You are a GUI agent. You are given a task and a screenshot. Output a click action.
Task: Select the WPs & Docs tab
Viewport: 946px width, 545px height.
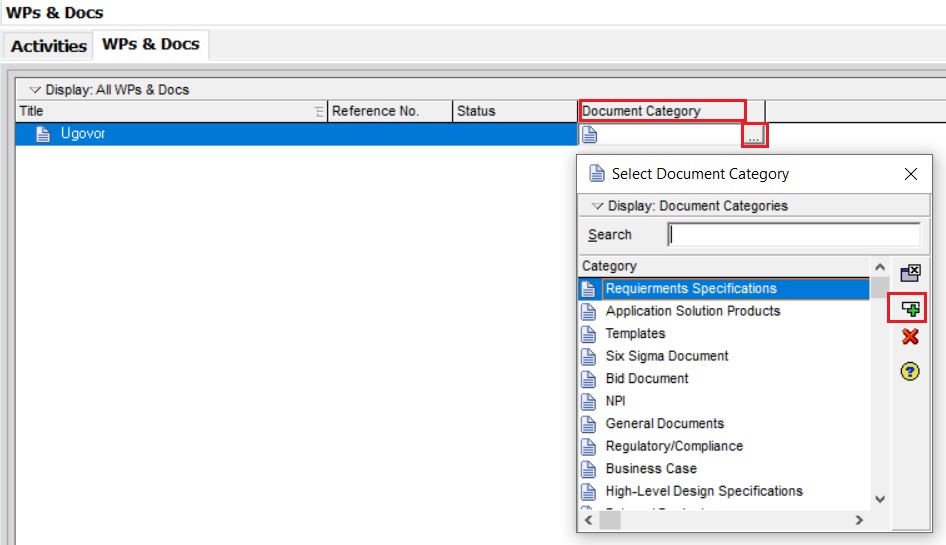click(x=151, y=45)
